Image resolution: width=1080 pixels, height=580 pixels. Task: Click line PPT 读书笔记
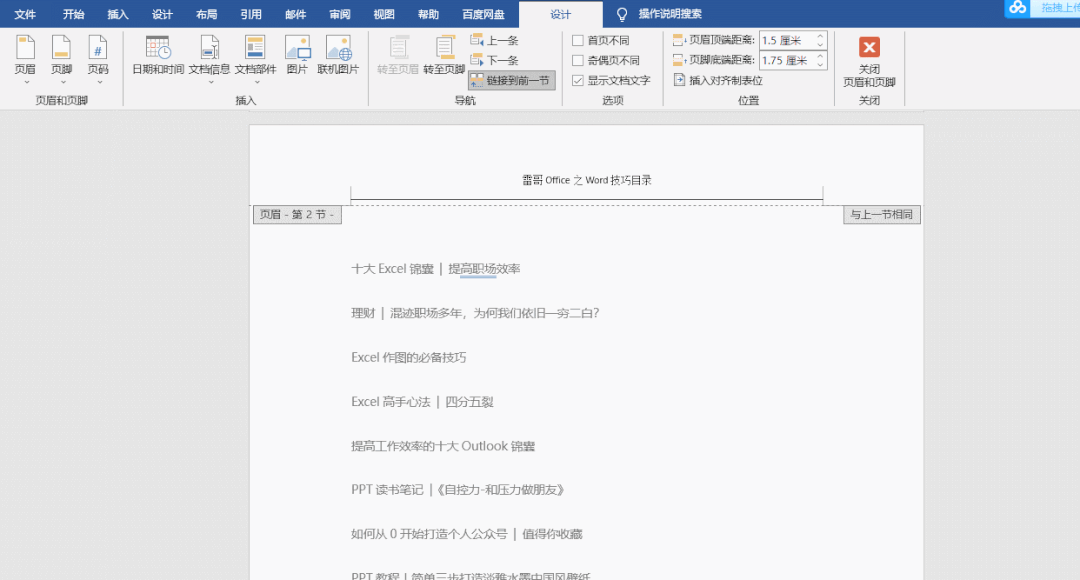tap(459, 490)
